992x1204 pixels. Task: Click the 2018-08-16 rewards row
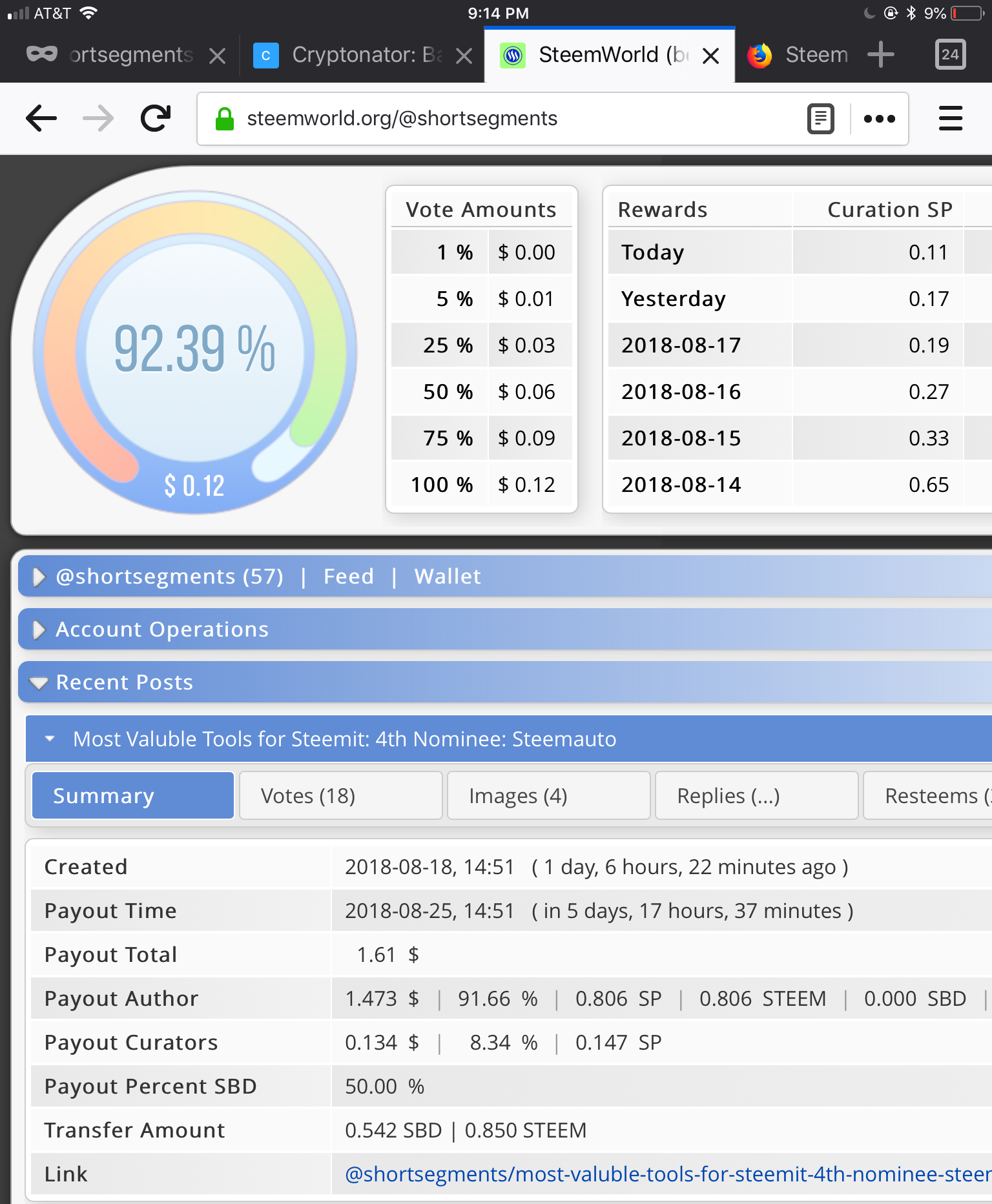click(x=800, y=392)
